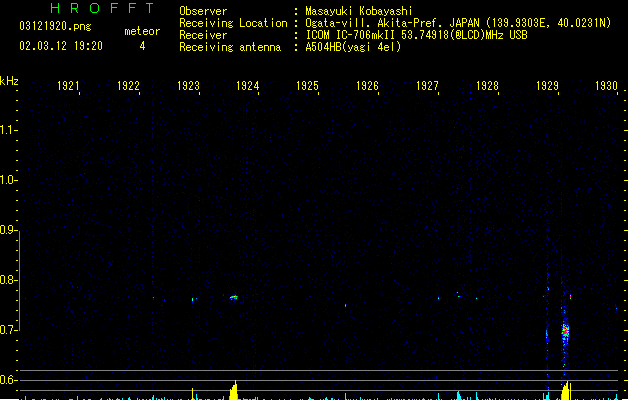Click the small meteor echo below the 1924 marker
Screen dimensions: 629x400
233,297
